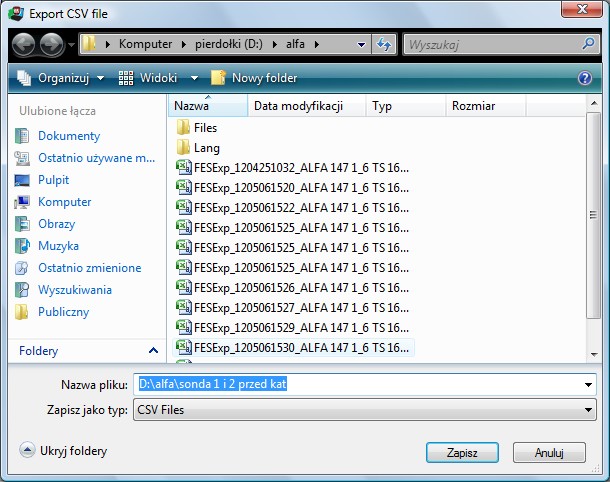This screenshot has height=482, width=610.
Task: Open the Nazwa pliku dropdown arrow
Action: coord(588,385)
